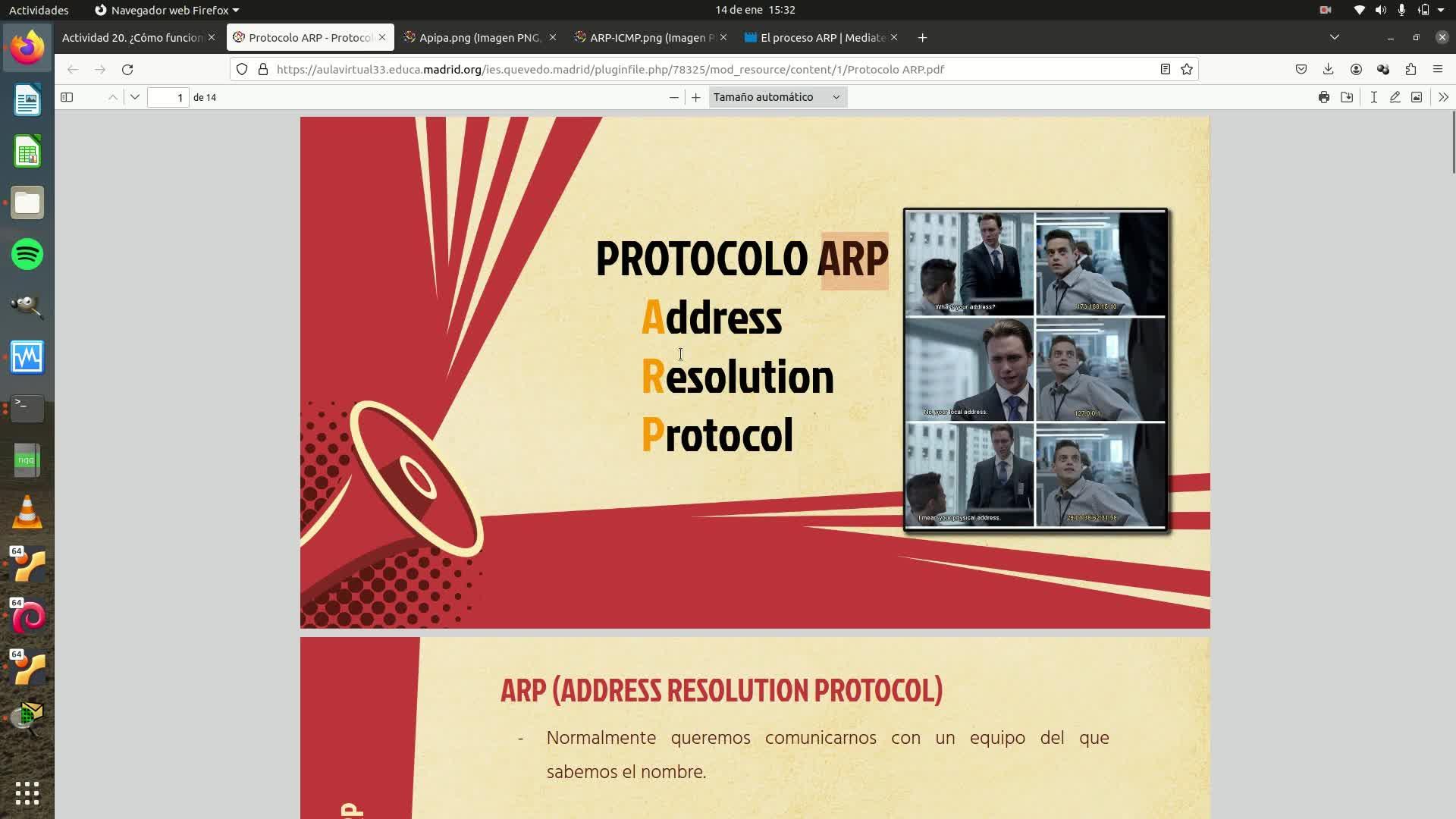Open a new browser tab
The height and width of the screenshot is (819, 1456).
[922, 37]
